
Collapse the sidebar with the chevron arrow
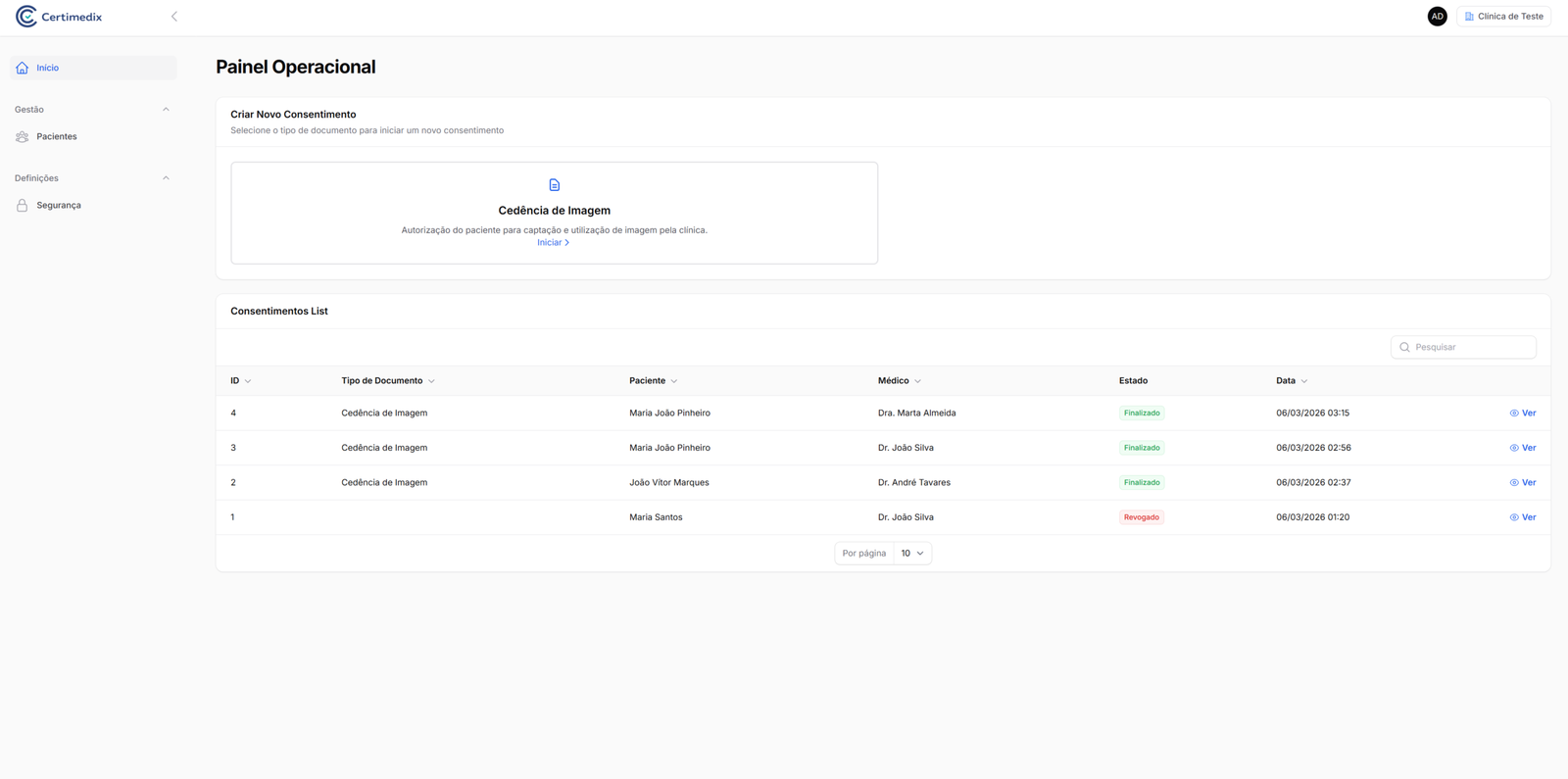point(174,17)
